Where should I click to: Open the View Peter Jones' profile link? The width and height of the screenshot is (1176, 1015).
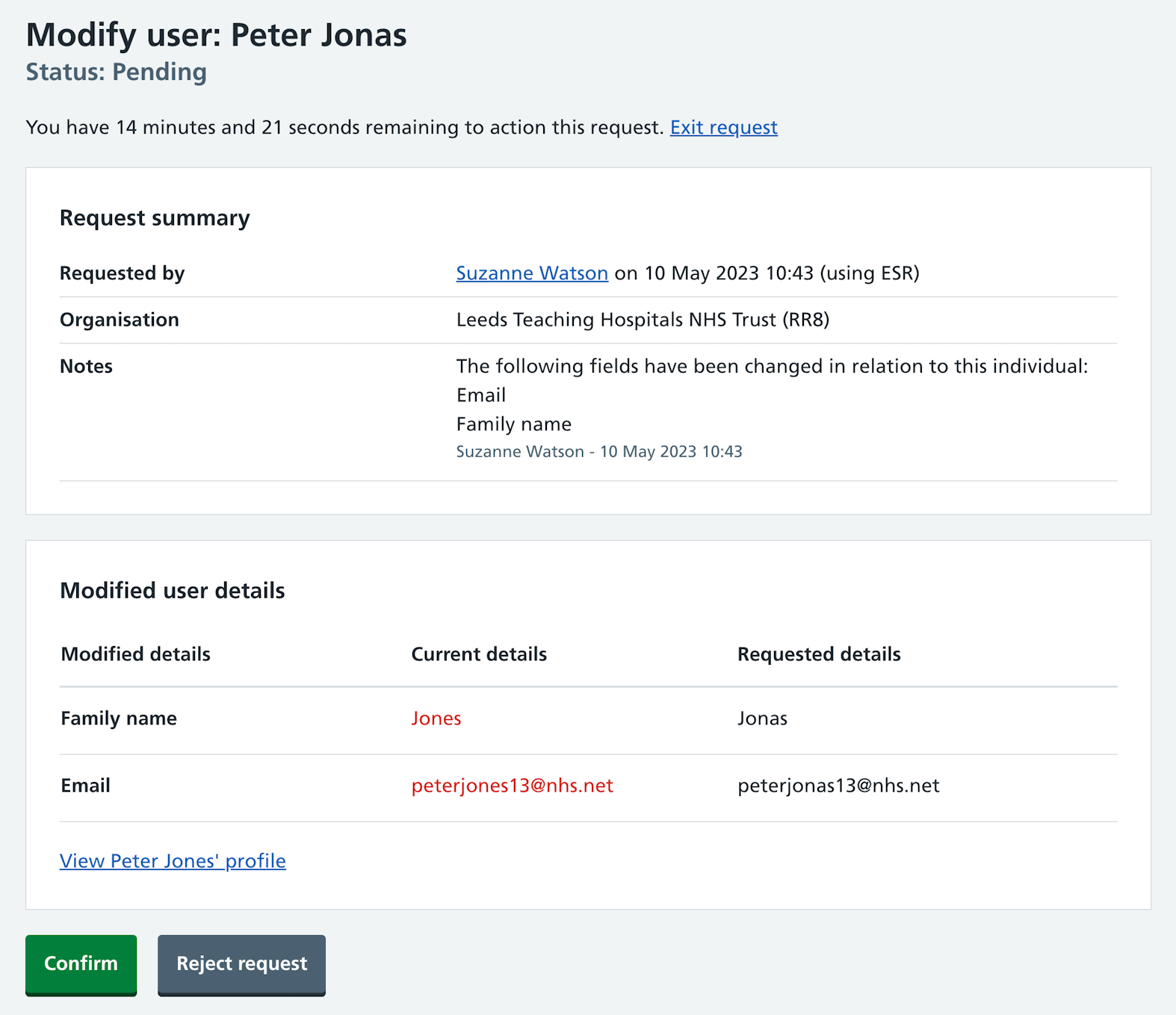[173, 861]
